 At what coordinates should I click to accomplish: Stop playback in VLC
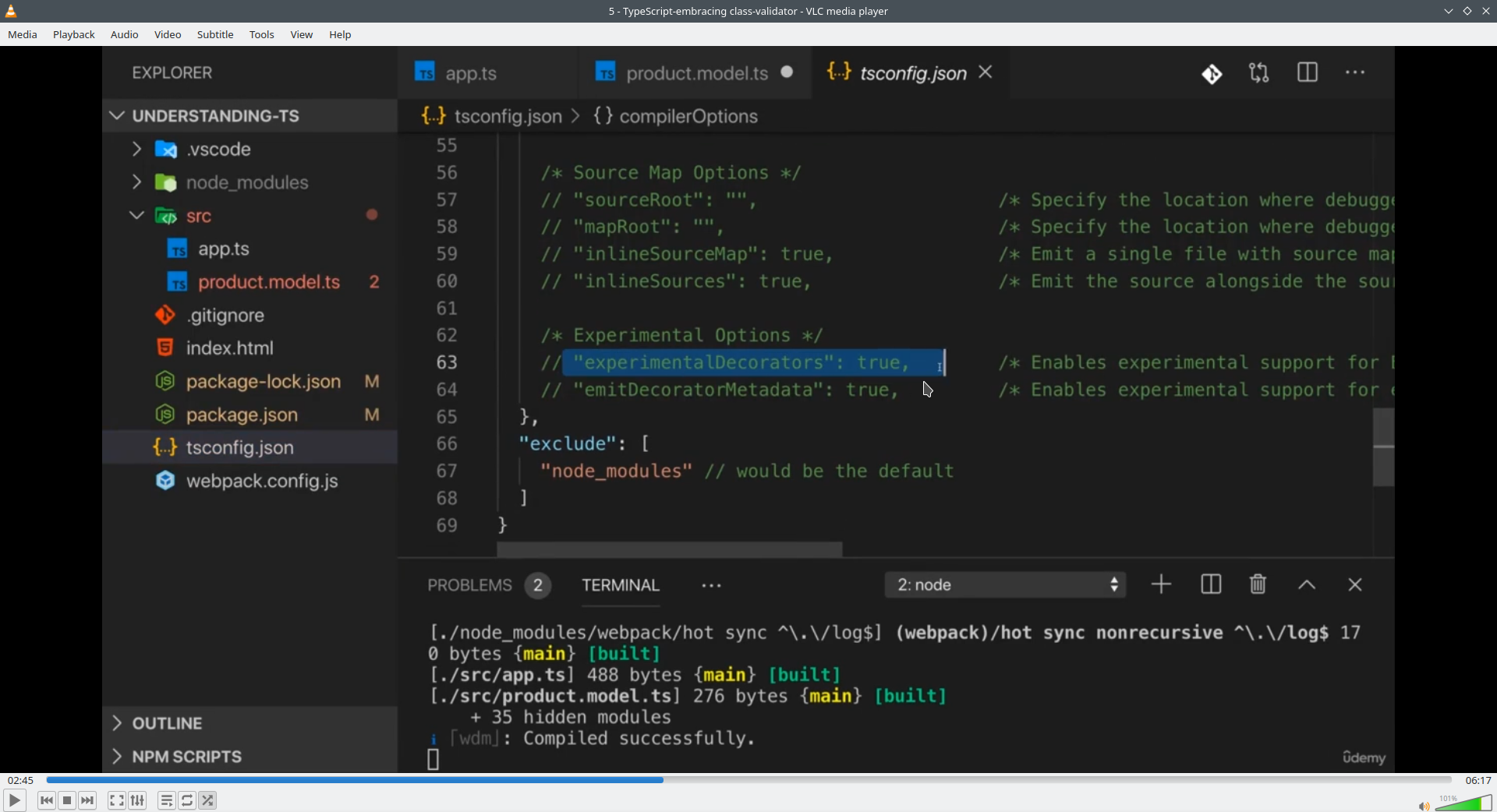point(67,800)
